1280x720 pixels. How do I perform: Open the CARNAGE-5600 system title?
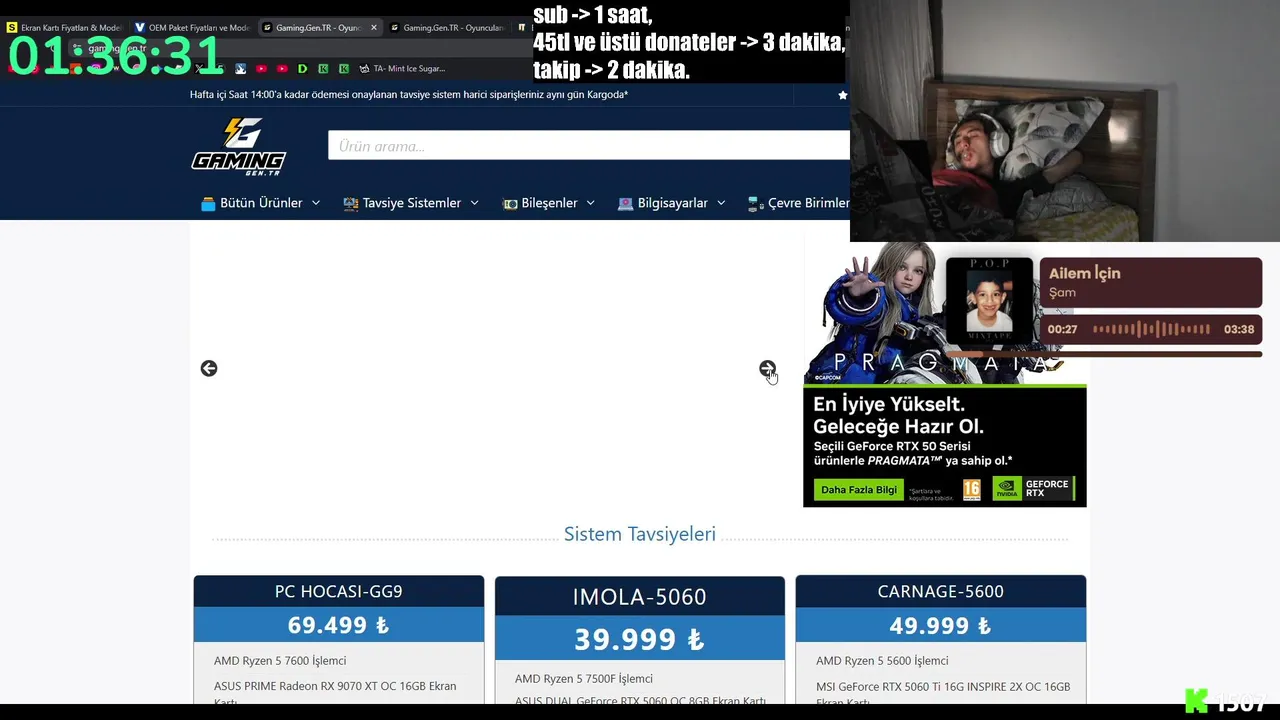click(941, 591)
